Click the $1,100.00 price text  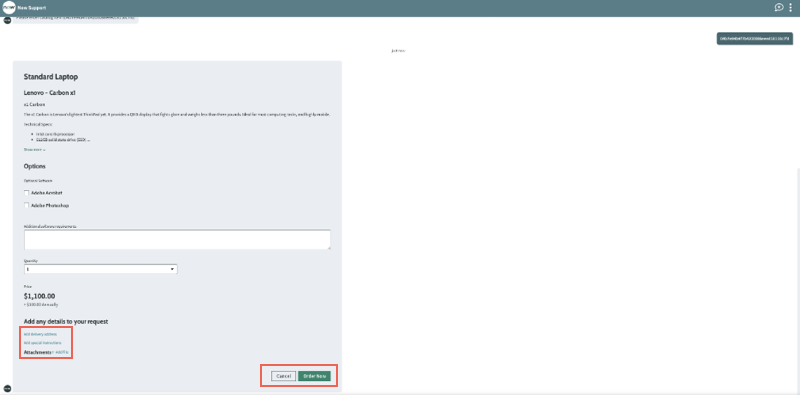pyautogui.click(x=39, y=296)
